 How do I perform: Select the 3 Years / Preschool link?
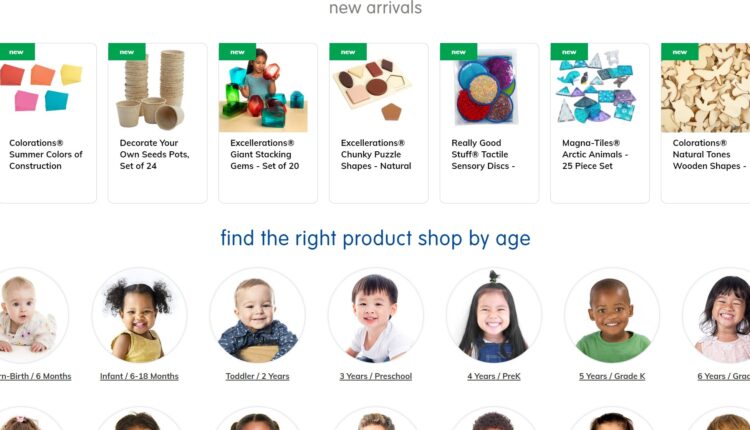tap(375, 376)
